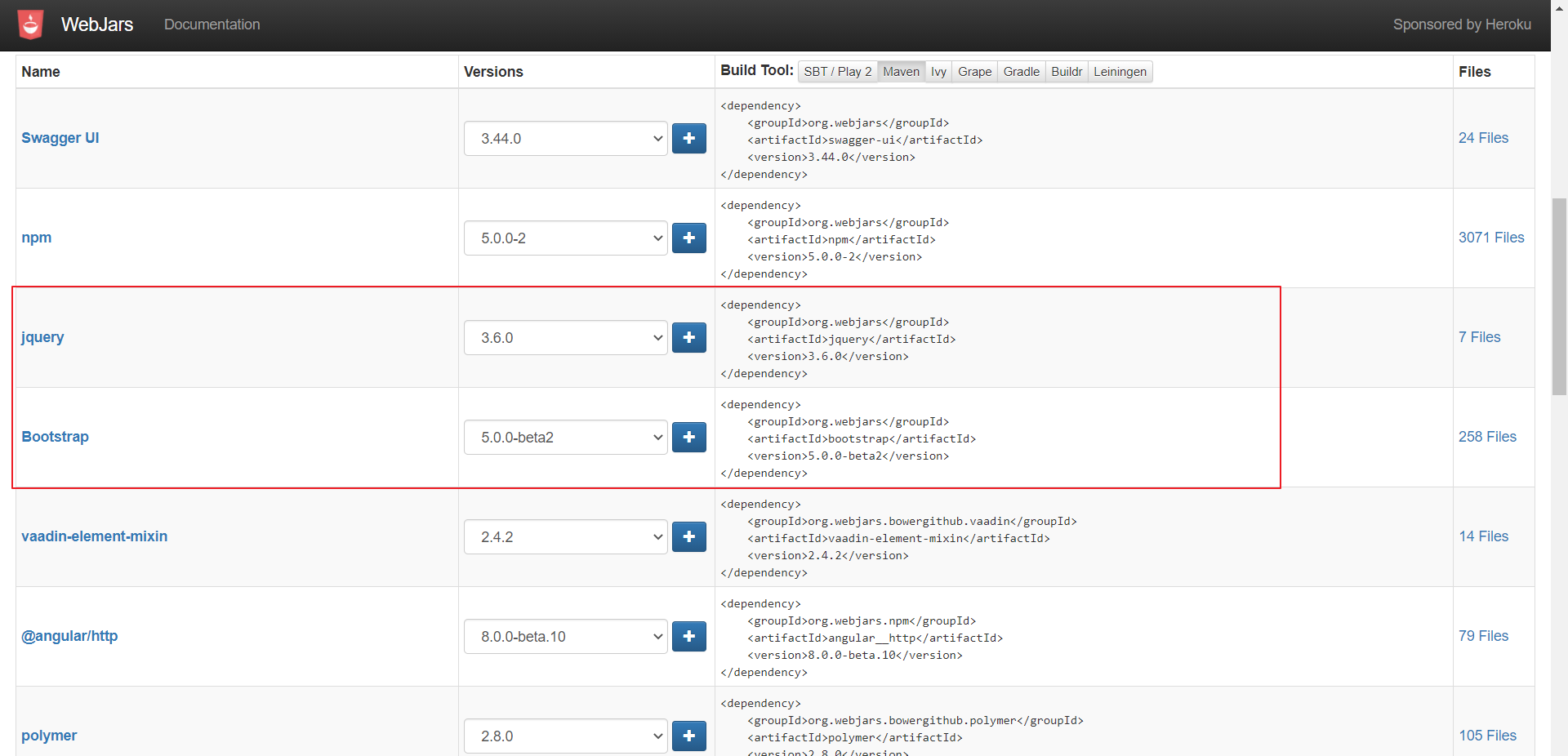Image resolution: width=1568 pixels, height=756 pixels.
Task: Select Gradle build tool
Action: pyautogui.click(x=1022, y=72)
